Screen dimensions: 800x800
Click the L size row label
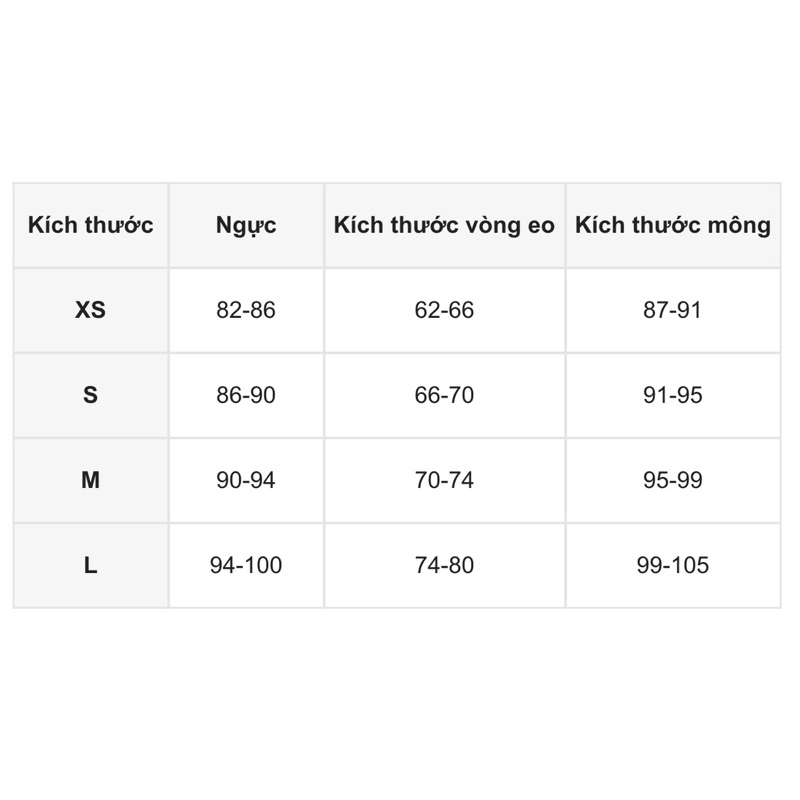click(x=91, y=566)
